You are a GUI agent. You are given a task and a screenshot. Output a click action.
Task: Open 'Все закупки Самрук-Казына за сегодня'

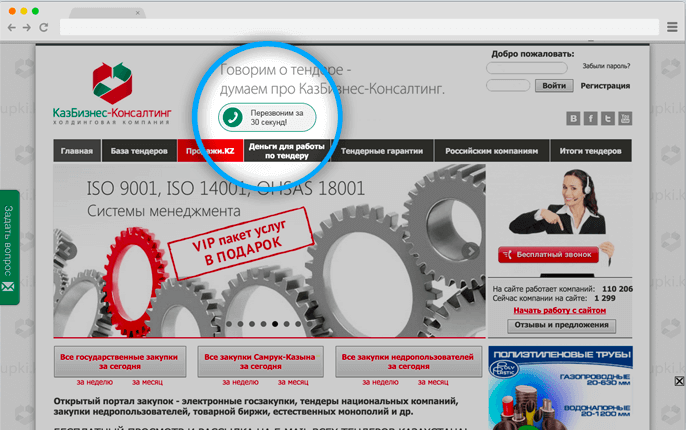(x=260, y=362)
